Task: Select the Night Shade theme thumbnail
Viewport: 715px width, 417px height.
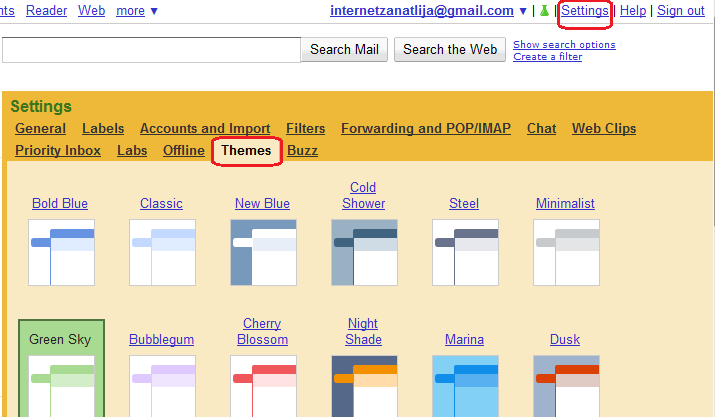Action: [x=364, y=386]
